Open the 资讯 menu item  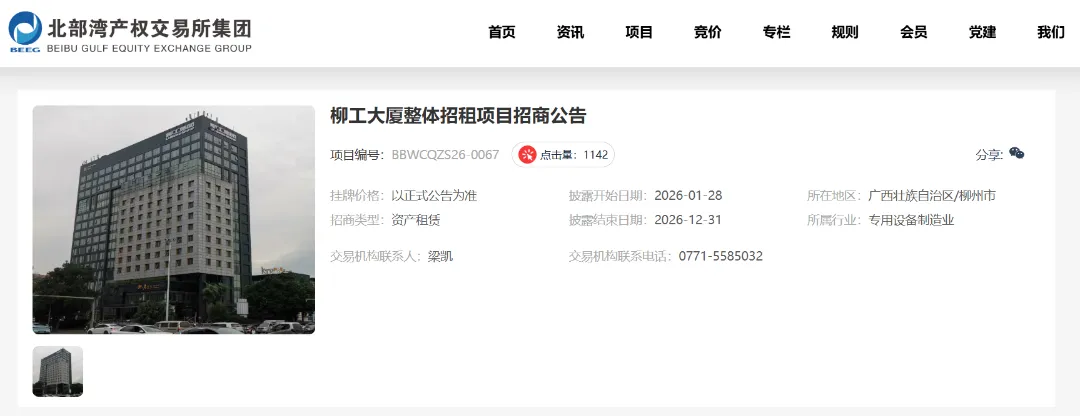pyautogui.click(x=570, y=32)
